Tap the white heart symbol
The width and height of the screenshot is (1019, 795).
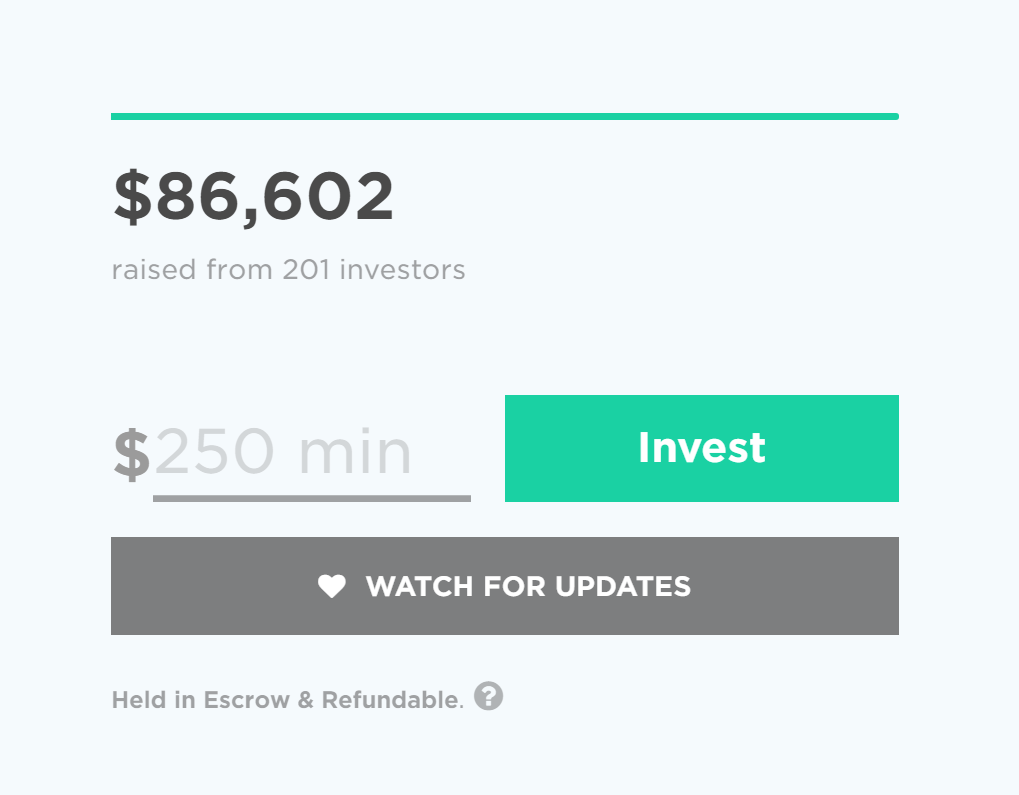click(332, 586)
